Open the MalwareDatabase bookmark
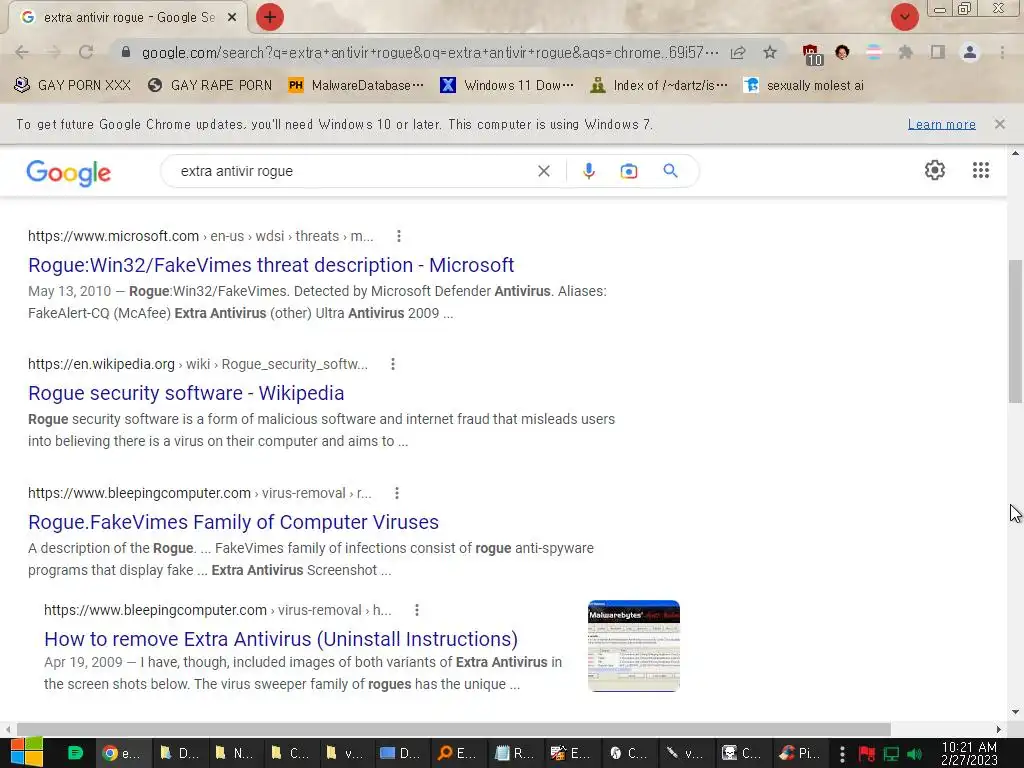This screenshot has height=768, width=1024. 356,85
